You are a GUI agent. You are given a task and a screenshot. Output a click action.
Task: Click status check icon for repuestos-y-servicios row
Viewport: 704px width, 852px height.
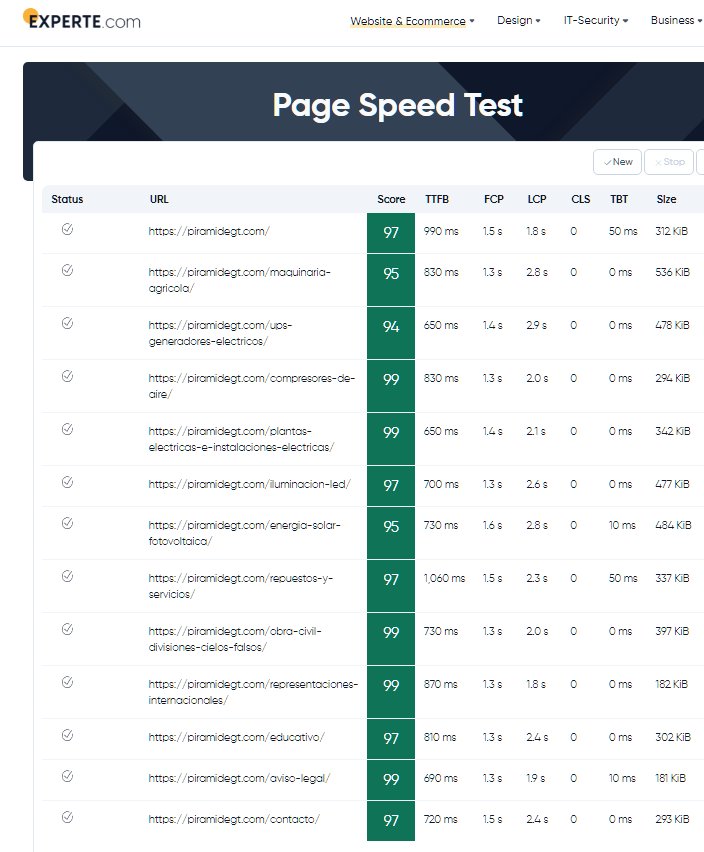[67, 576]
